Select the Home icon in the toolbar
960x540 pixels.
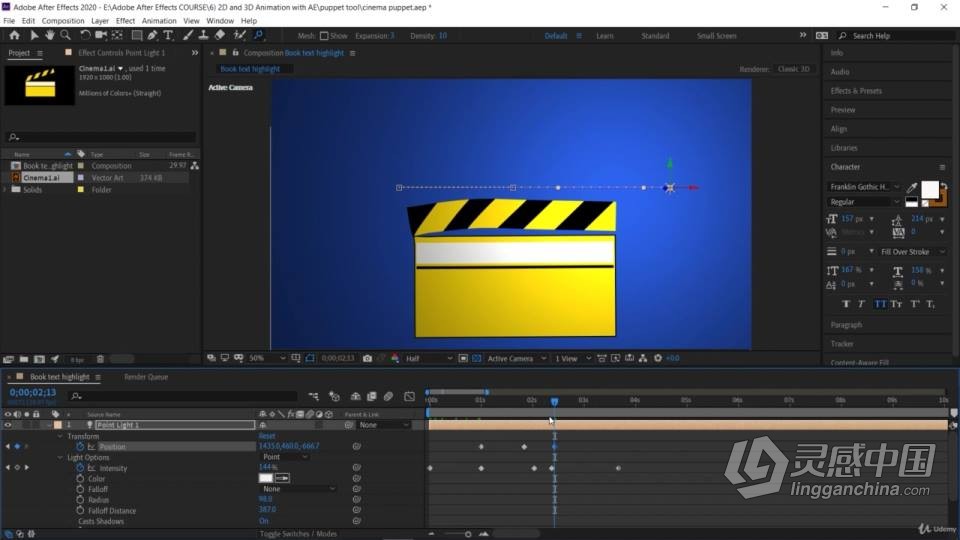(14, 36)
